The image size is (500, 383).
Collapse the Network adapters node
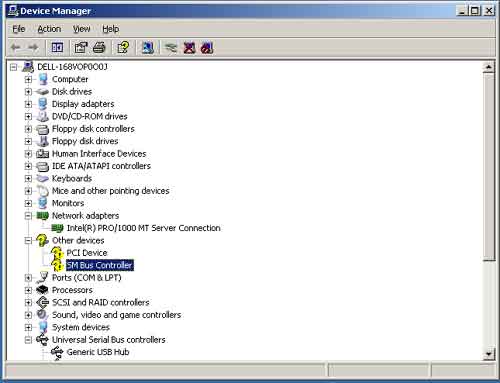(x=28, y=216)
